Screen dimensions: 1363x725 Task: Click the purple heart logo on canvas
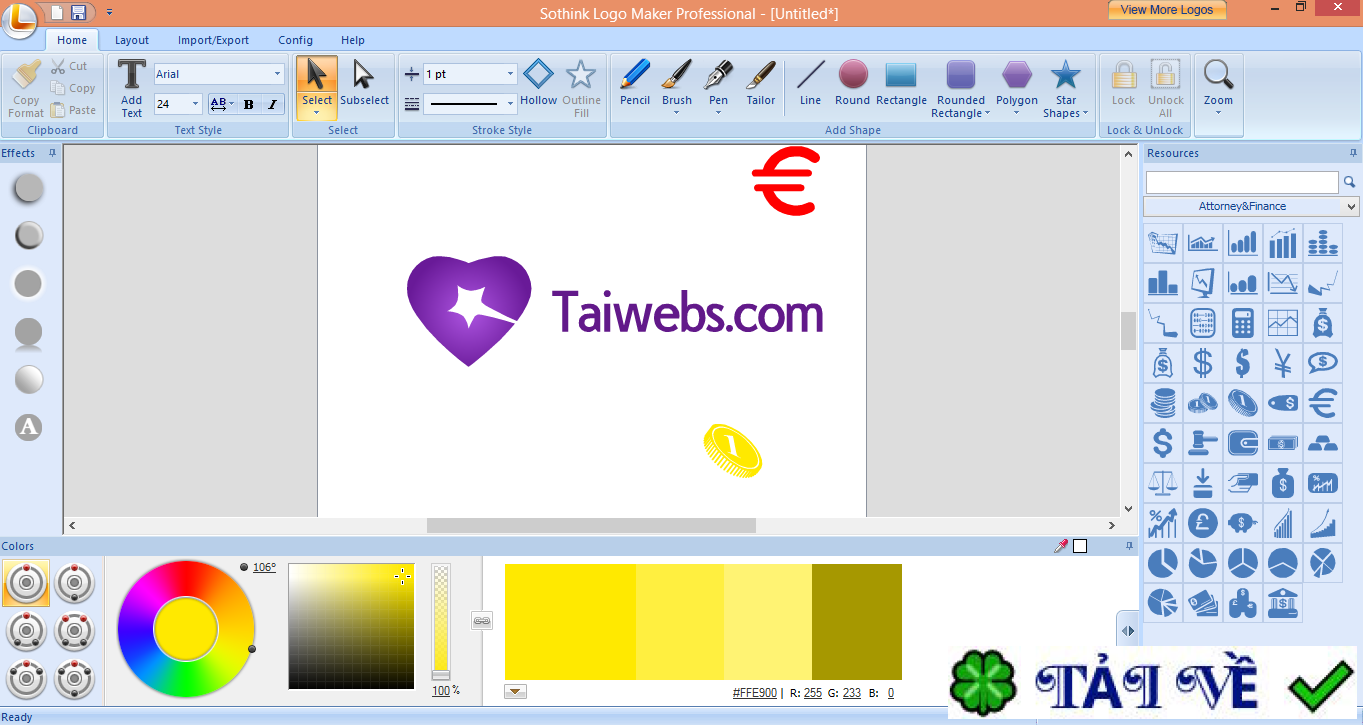point(469,311)
